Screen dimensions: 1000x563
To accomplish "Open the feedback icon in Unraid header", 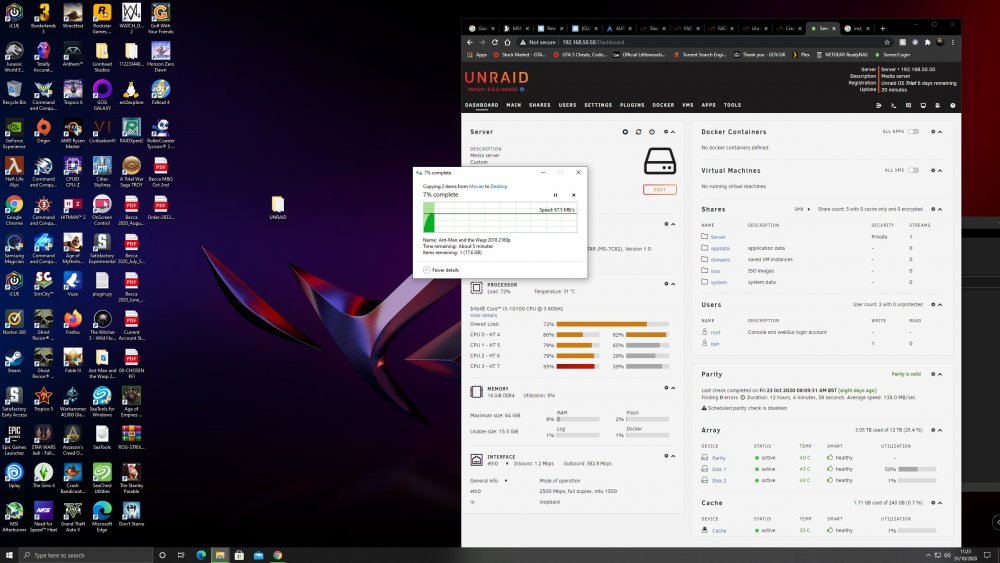I will 908,105.
